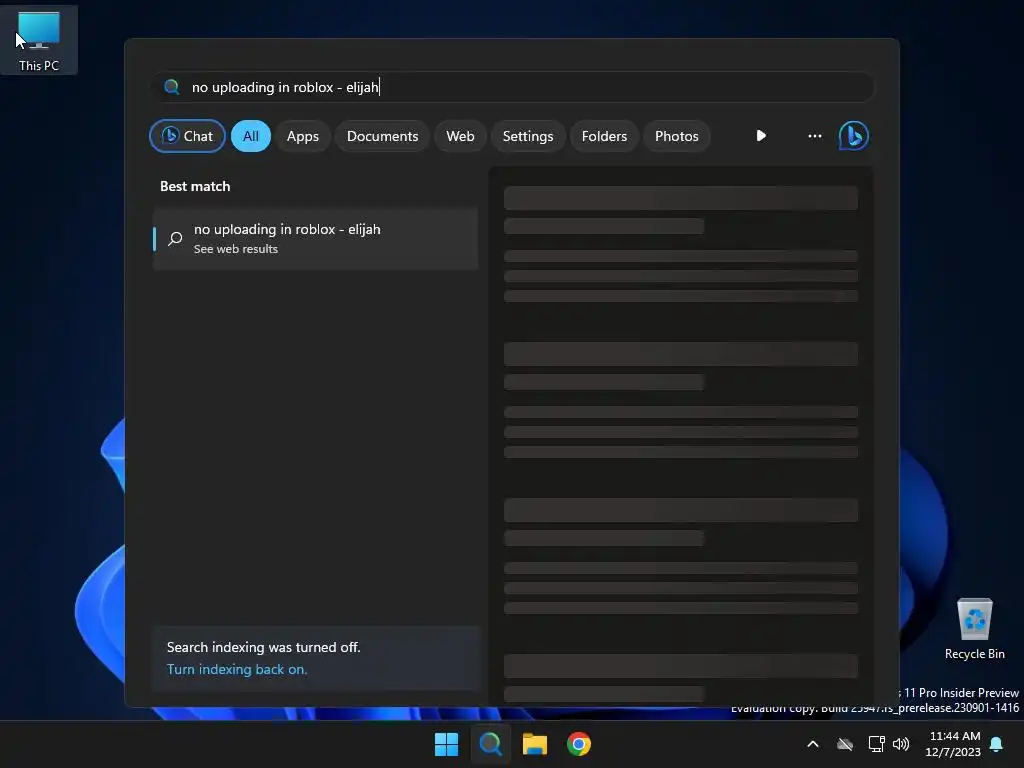Switch to the Settings filter

point(528,136)
